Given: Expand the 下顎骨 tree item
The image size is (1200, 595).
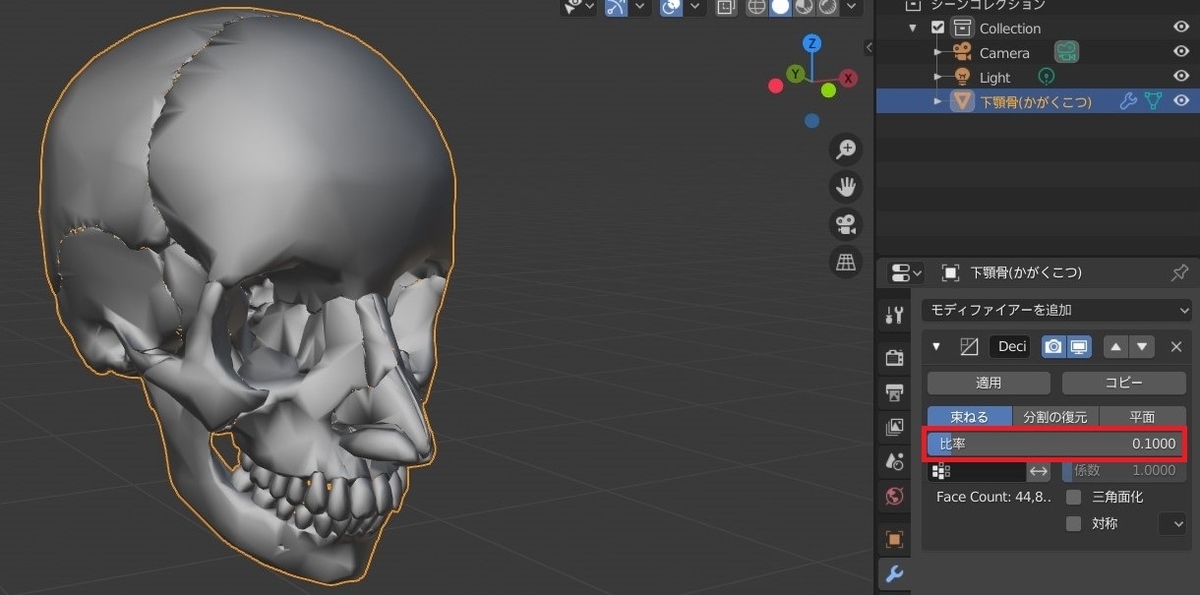Looking at the screenshot, I should click(x=937, y=101).
